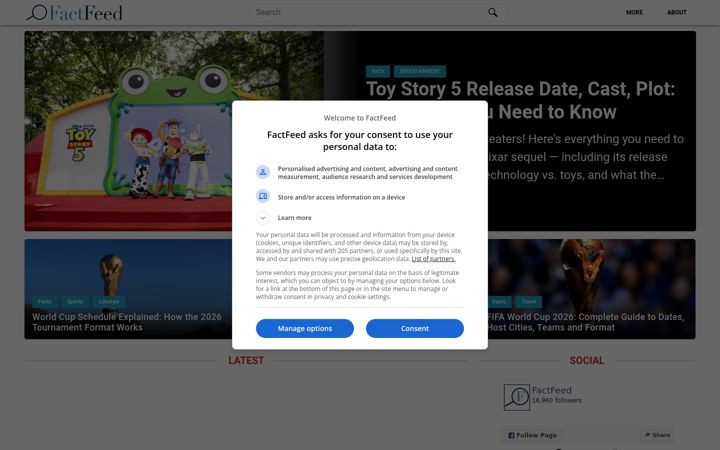Viewport: 720px width, 450px height.
Task: Click 'Welcome to FactFeed' dialog text
Action: 360,118
